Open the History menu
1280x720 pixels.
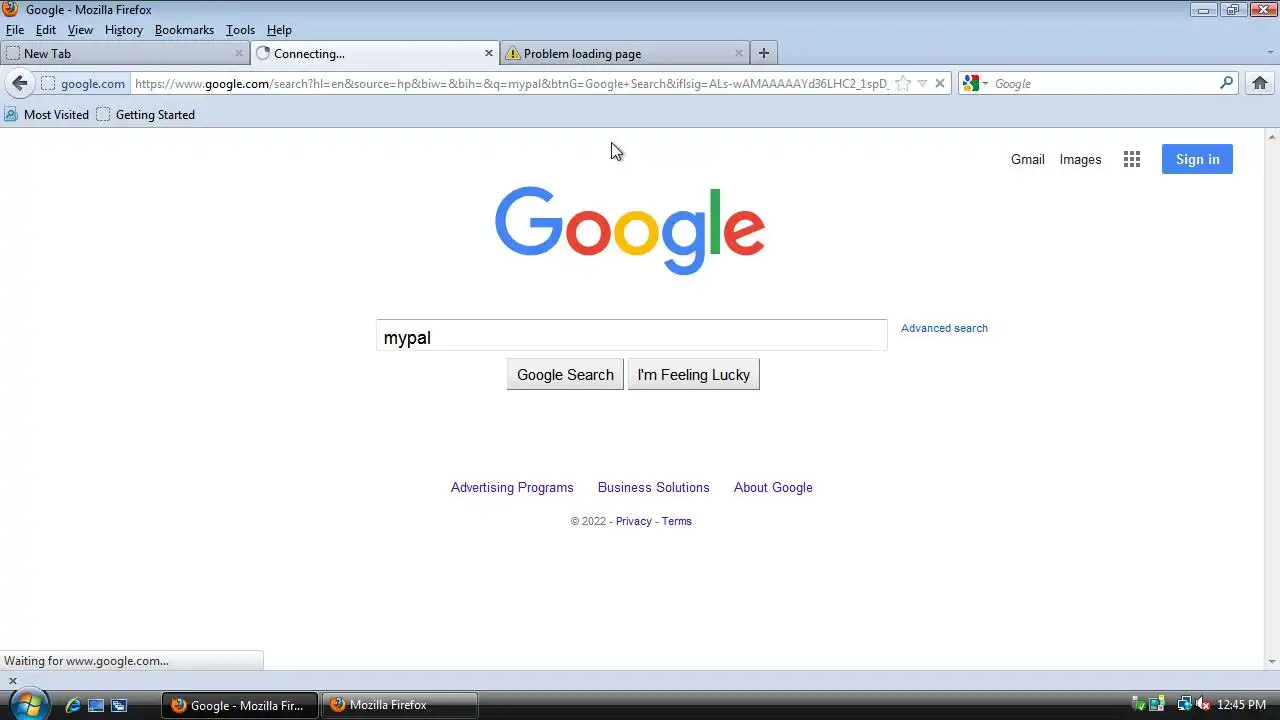click(124, 30)
